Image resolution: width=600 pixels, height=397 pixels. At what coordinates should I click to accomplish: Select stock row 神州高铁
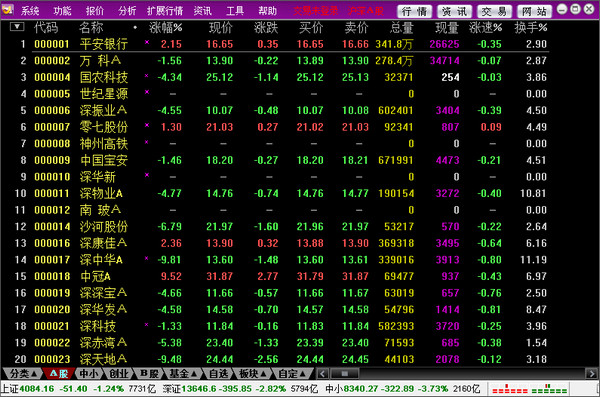pyautogui.click(x=281, y=144)
